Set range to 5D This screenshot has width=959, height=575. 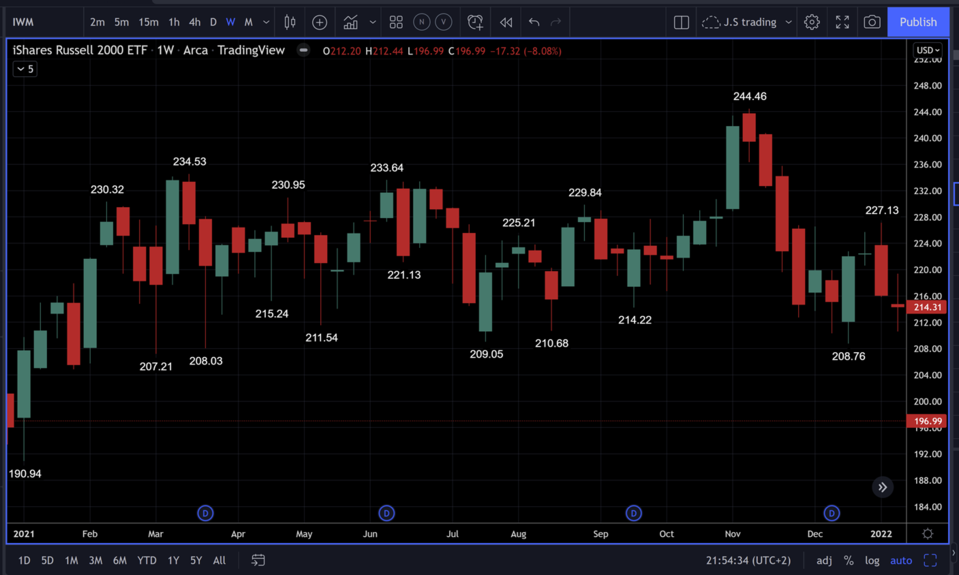click(x=48, y=560)
